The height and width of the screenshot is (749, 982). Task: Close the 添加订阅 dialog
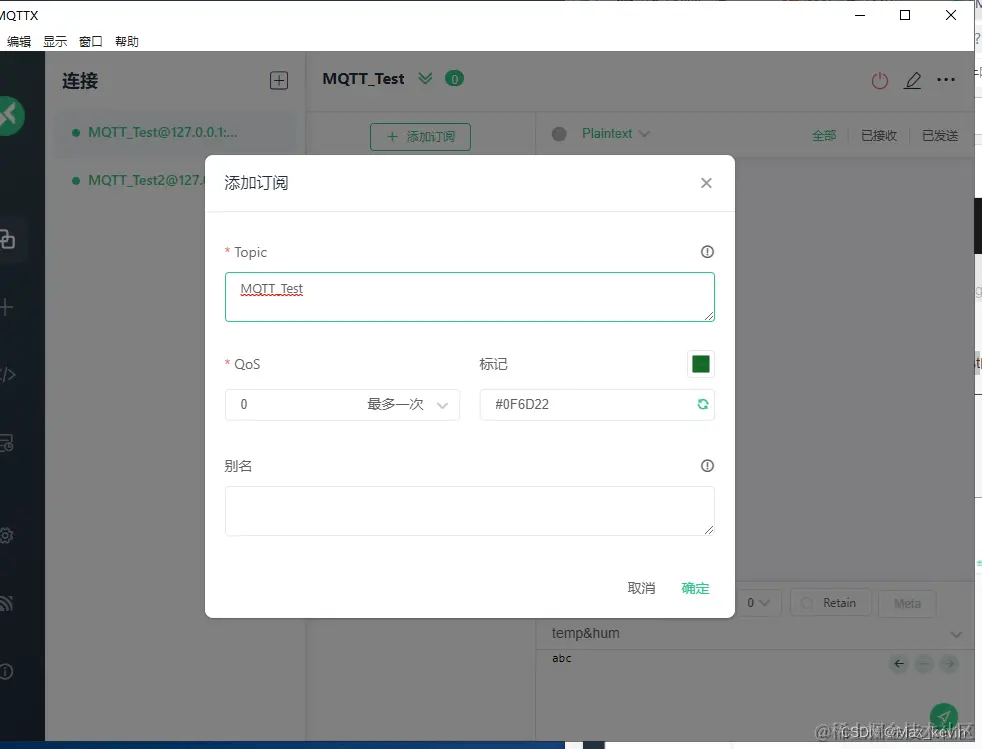click(706, 183)
